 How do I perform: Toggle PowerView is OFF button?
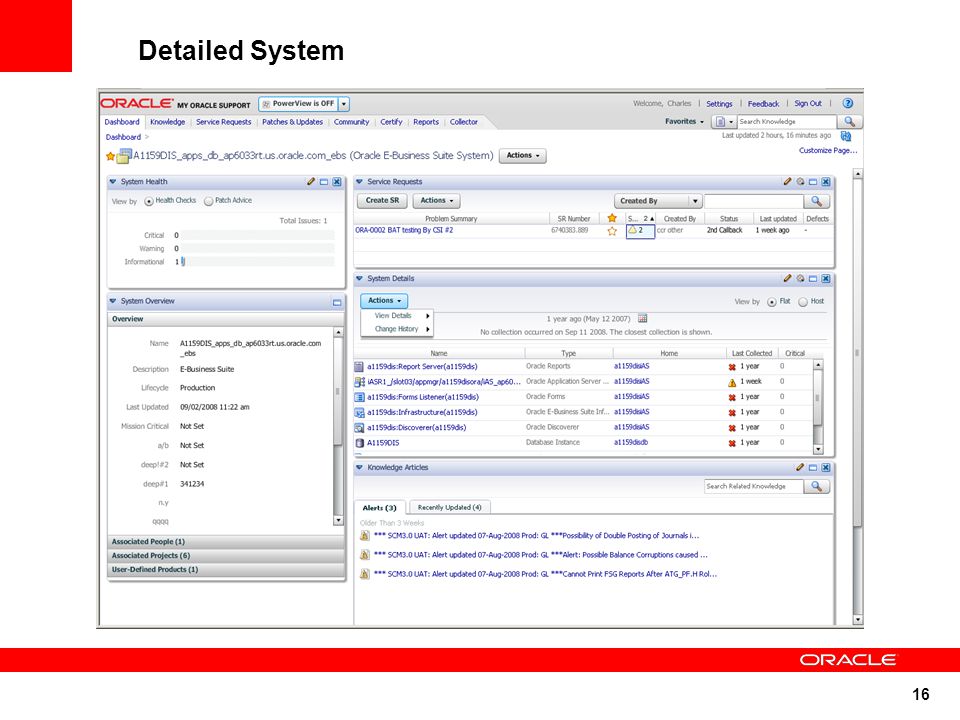point(298,104)
